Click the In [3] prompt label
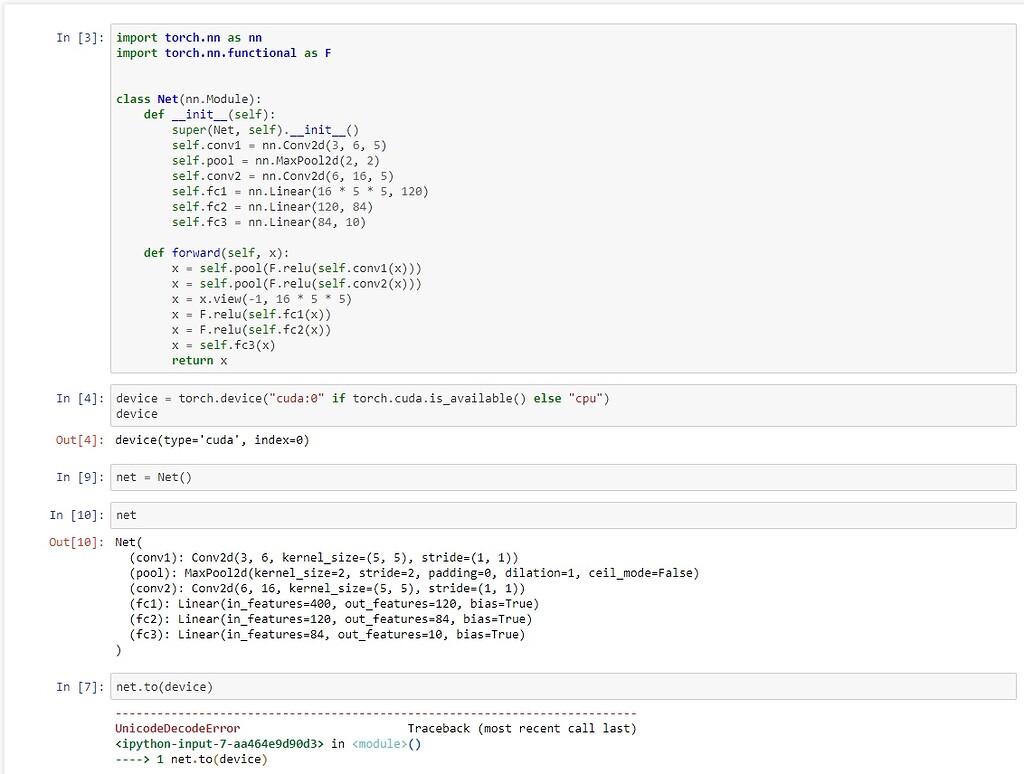Image resolution: width=1024 pixels, height=774 pixels. tap(79, 38)
